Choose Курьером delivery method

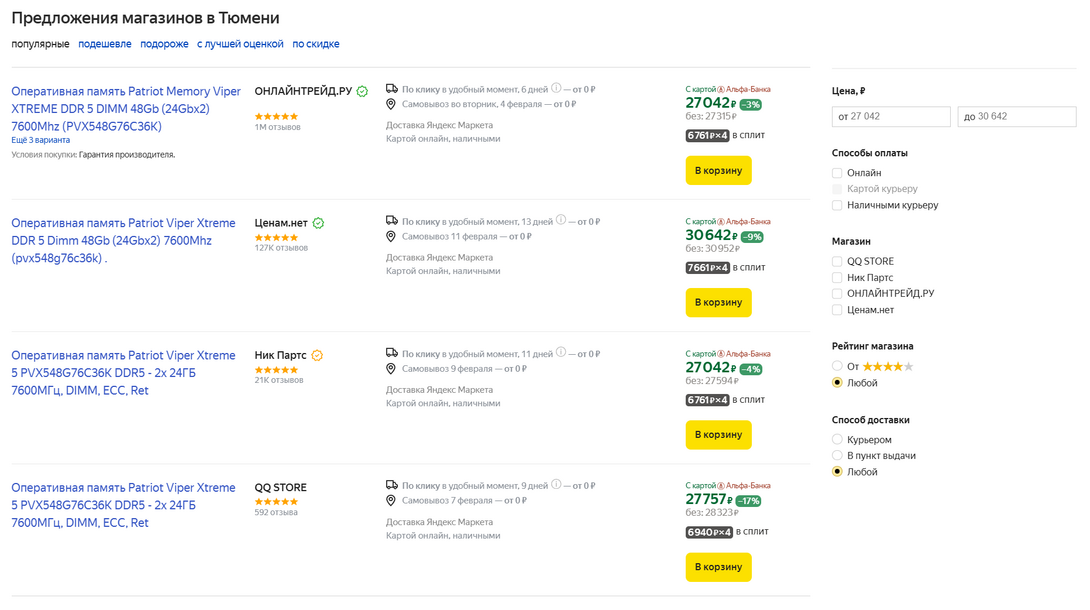(x=837, y=439)
